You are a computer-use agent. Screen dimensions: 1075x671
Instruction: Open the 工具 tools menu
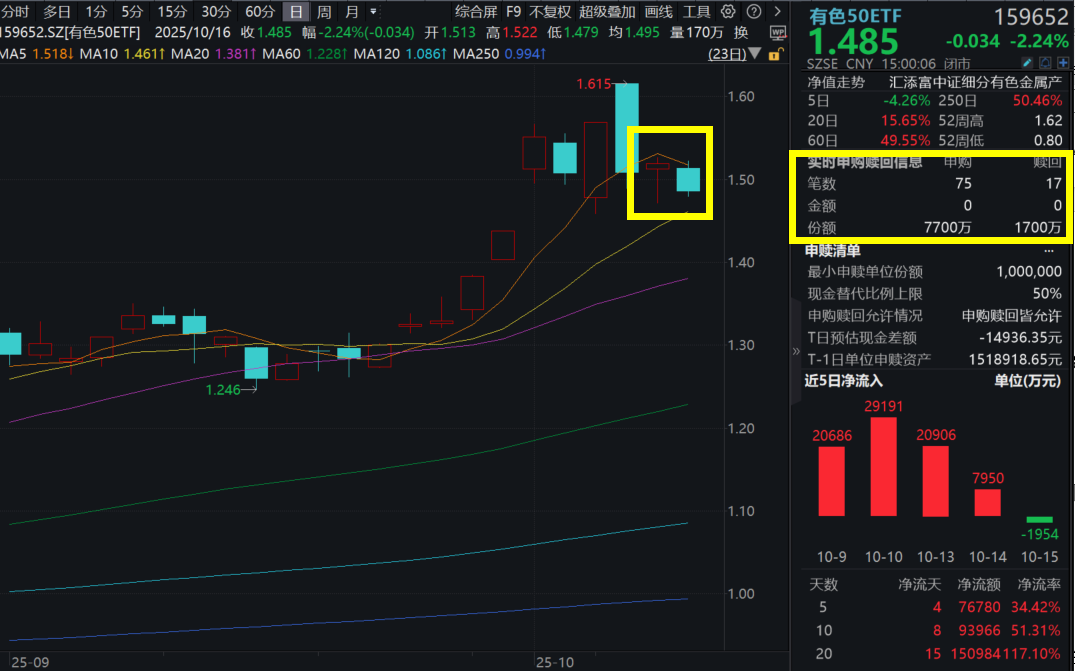point(696,11)
